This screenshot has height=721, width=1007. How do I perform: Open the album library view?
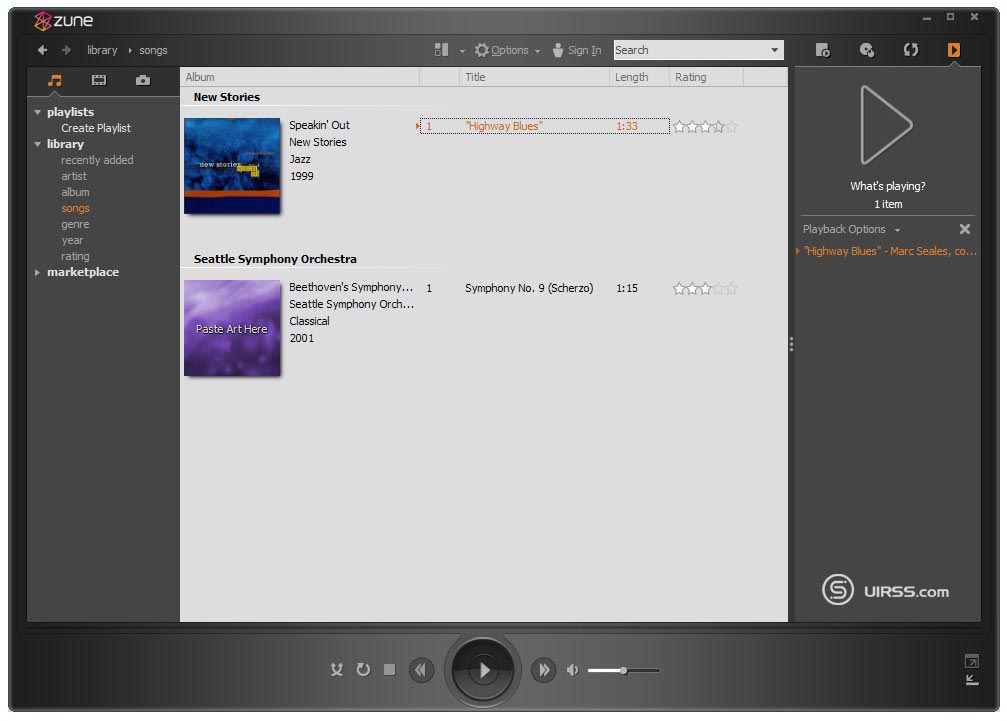pos(75,192)
